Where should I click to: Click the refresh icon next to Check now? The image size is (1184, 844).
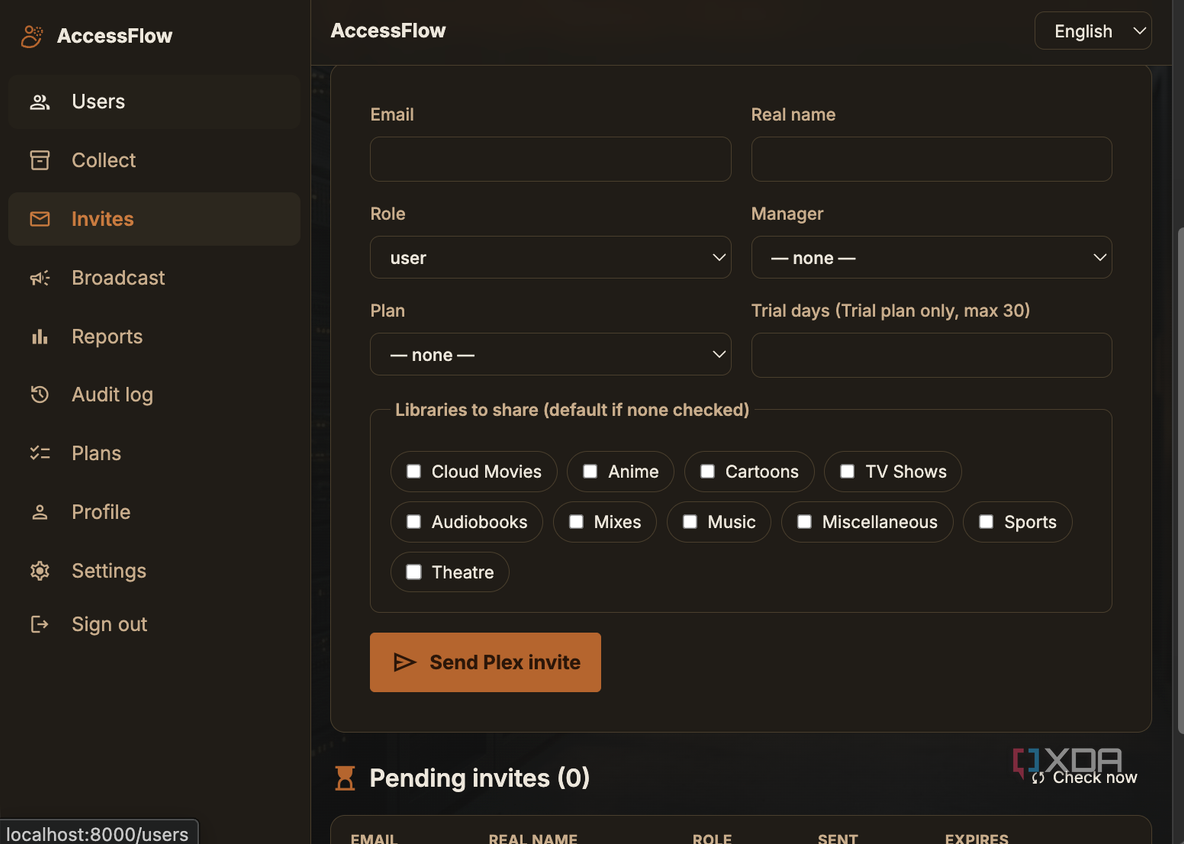pyautogui.click(x=1038, y=778)
